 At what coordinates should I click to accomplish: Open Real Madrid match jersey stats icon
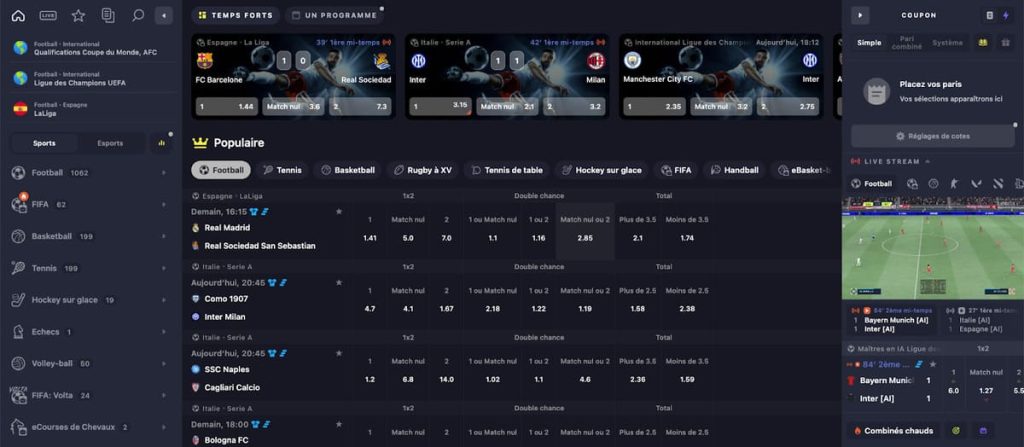tap(254, 212)
